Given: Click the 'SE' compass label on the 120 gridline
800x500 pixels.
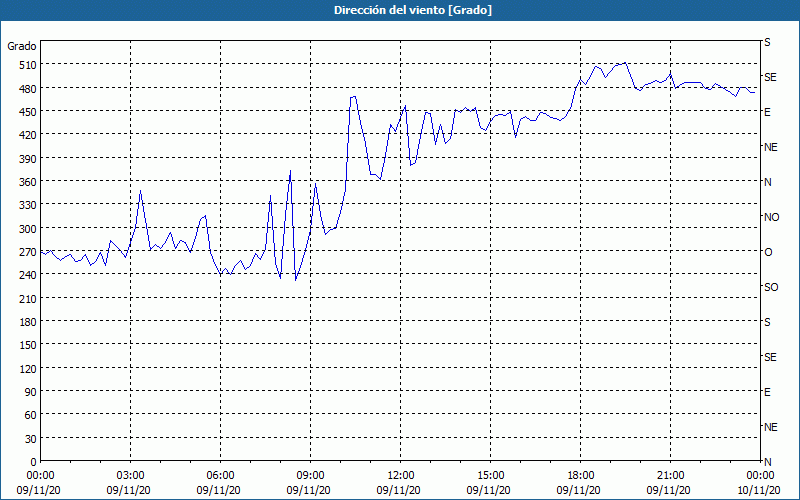Looking at the screenshot, I should click(770, 357).
